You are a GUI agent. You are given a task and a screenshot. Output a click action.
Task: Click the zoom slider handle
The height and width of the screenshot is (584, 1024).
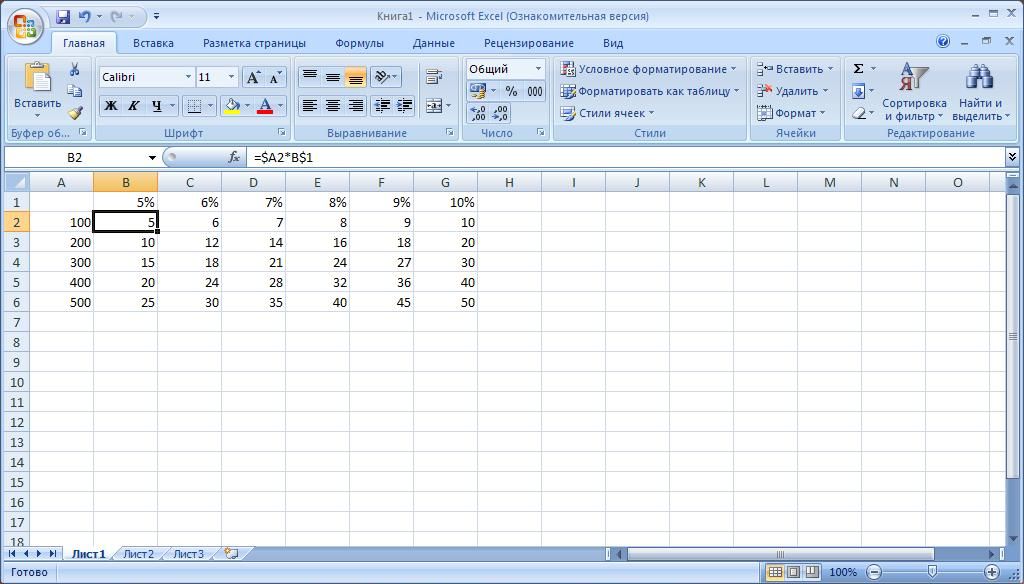(x=933, y=572)
